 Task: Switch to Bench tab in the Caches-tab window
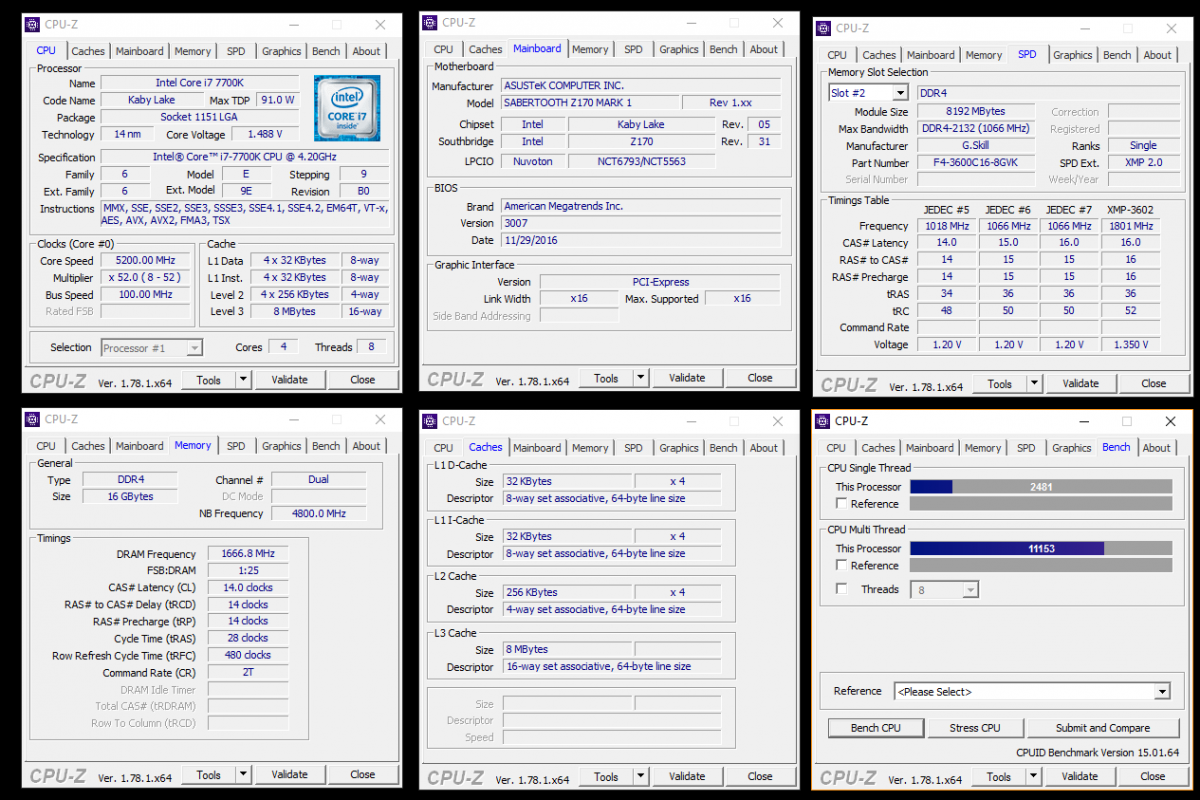(x=724, y=448)
